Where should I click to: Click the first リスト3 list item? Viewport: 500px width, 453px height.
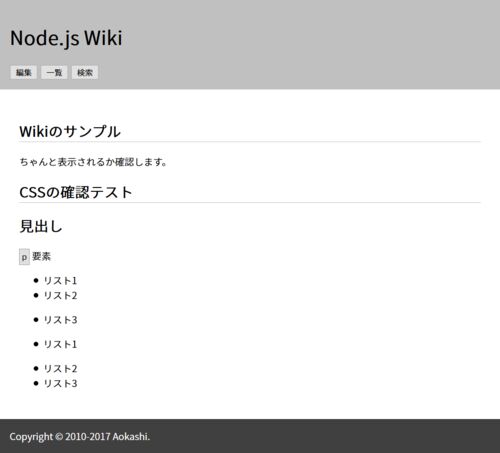click(x=61, y=320)
